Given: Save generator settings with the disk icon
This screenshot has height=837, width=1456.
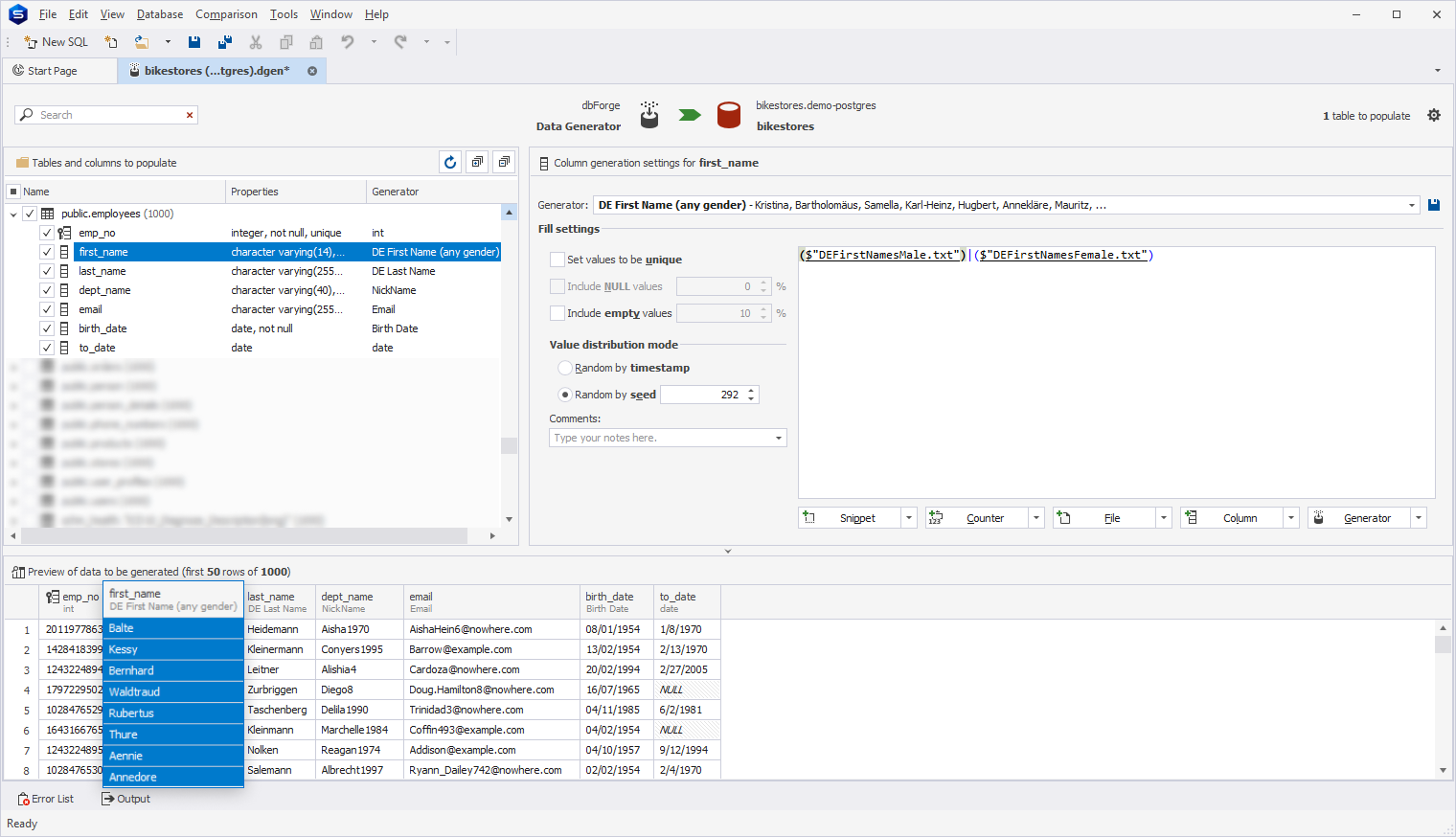Looking at the screenshot, I should click(1434, 205).
